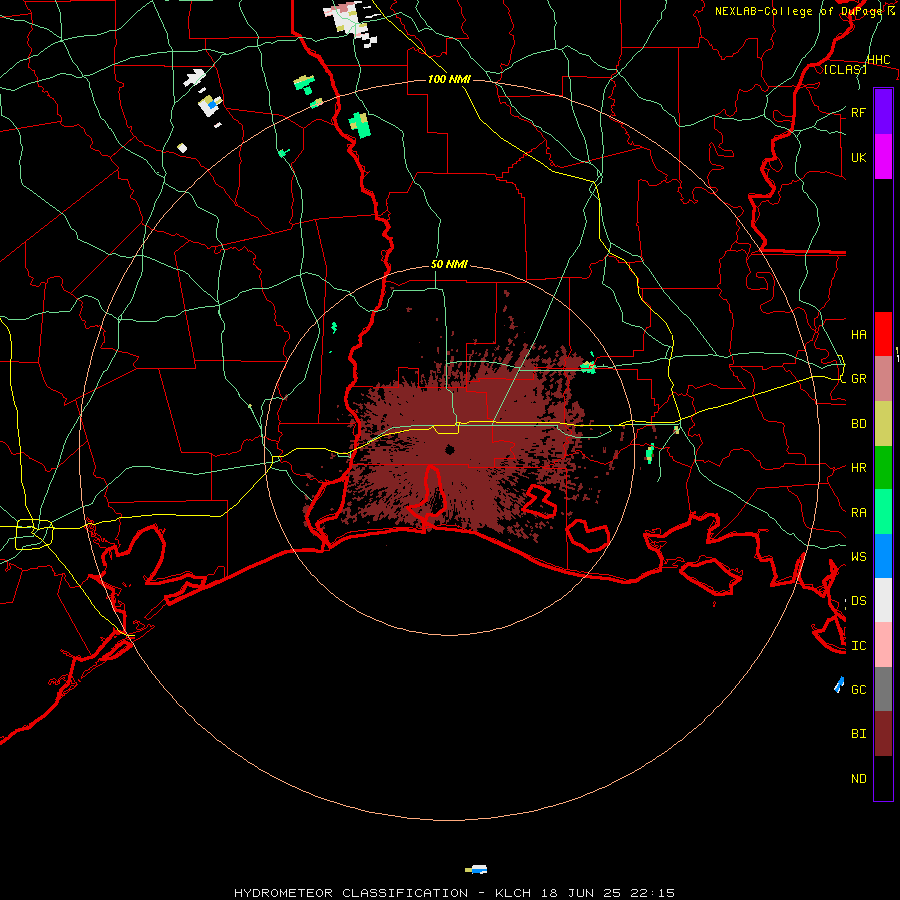Click the 'BI' legend label
Viewport: 900px width, 900px height.
(x=858, y=734)
